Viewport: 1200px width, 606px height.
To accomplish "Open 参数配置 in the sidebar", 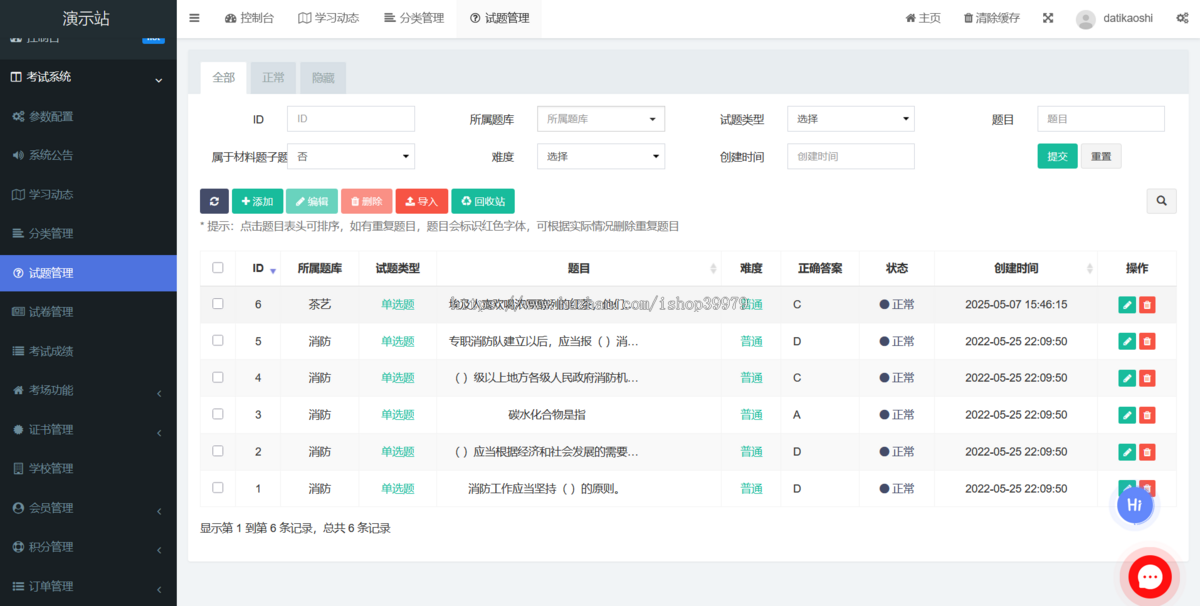I will [x=88, y=116].
